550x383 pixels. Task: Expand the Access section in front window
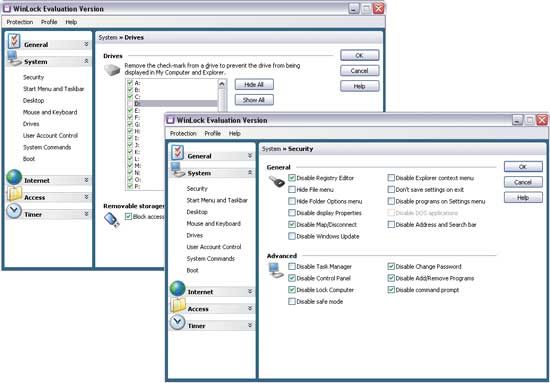250,308
